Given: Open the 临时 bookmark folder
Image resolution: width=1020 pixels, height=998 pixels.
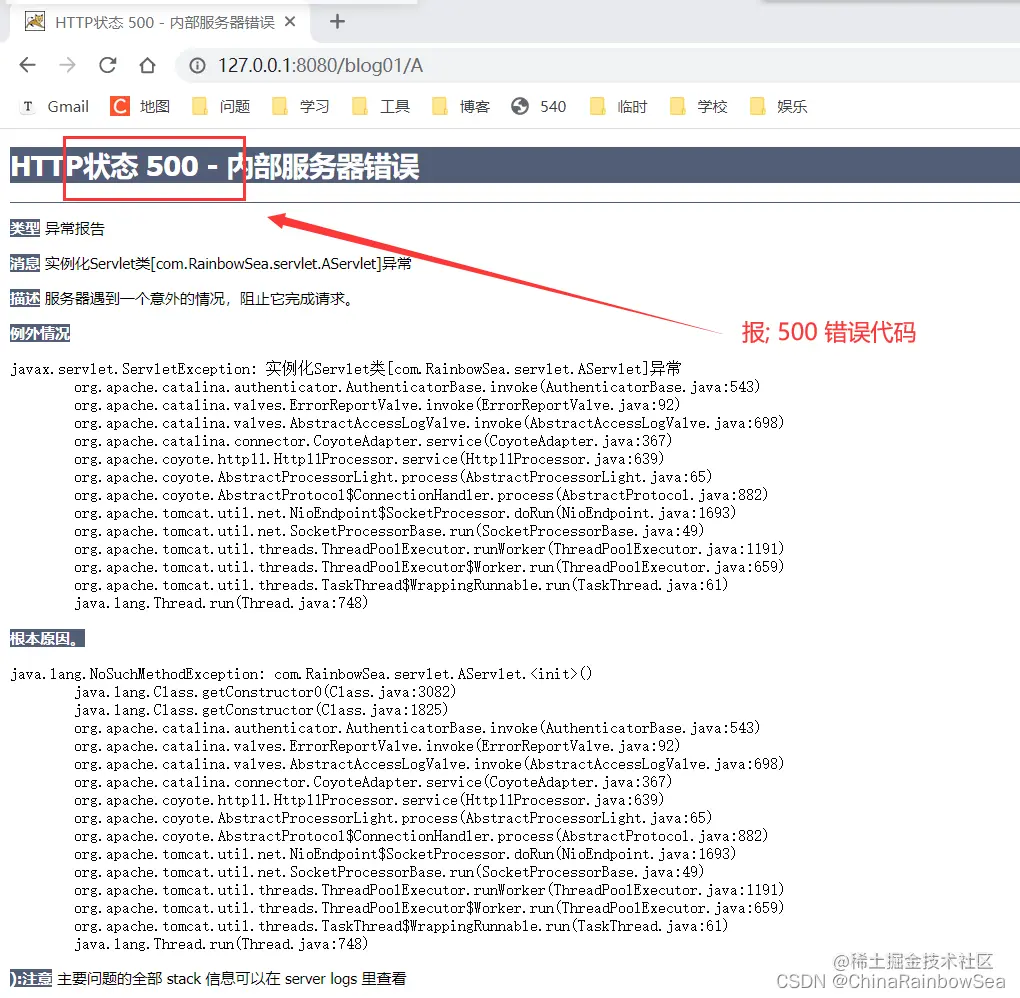Looking at the screenshot, I should (619, 106).
